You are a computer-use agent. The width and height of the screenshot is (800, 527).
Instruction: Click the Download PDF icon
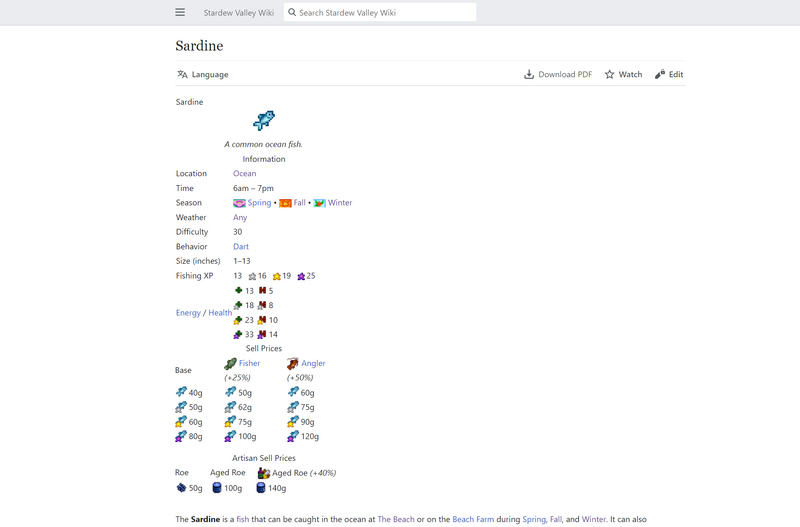point(529,74)
